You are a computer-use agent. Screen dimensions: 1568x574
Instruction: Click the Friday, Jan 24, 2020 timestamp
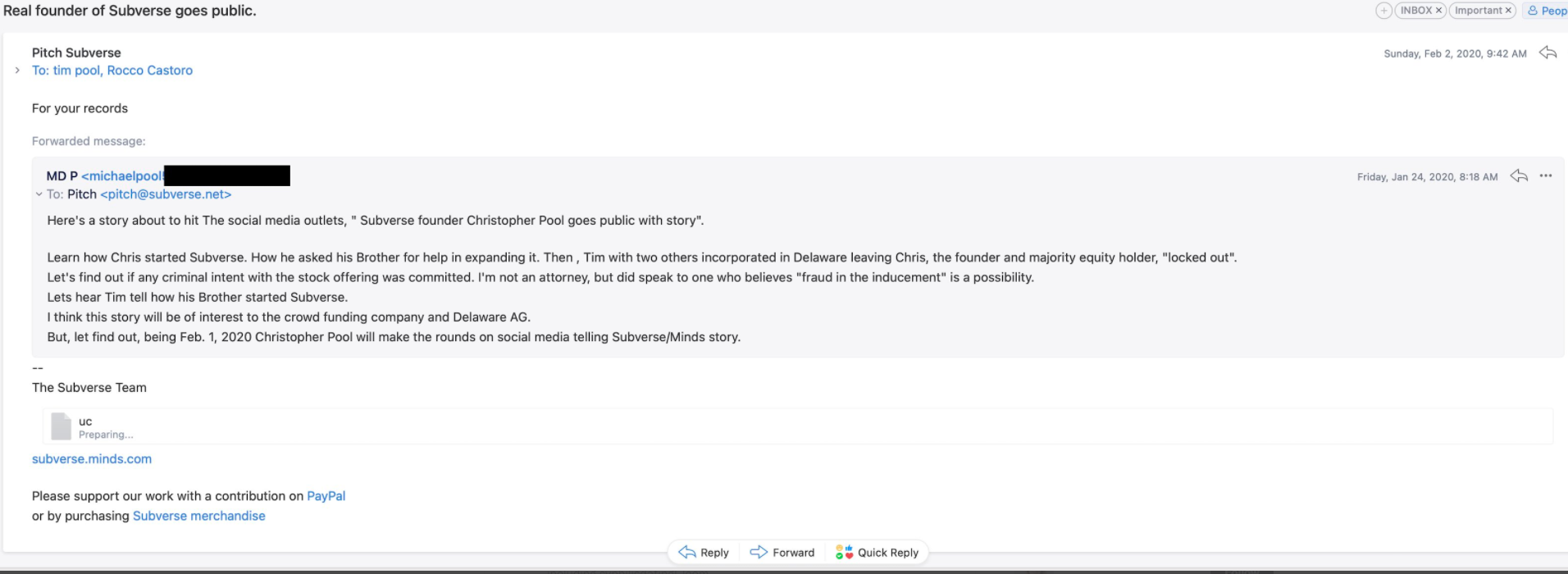click(x=1427, y=176)
